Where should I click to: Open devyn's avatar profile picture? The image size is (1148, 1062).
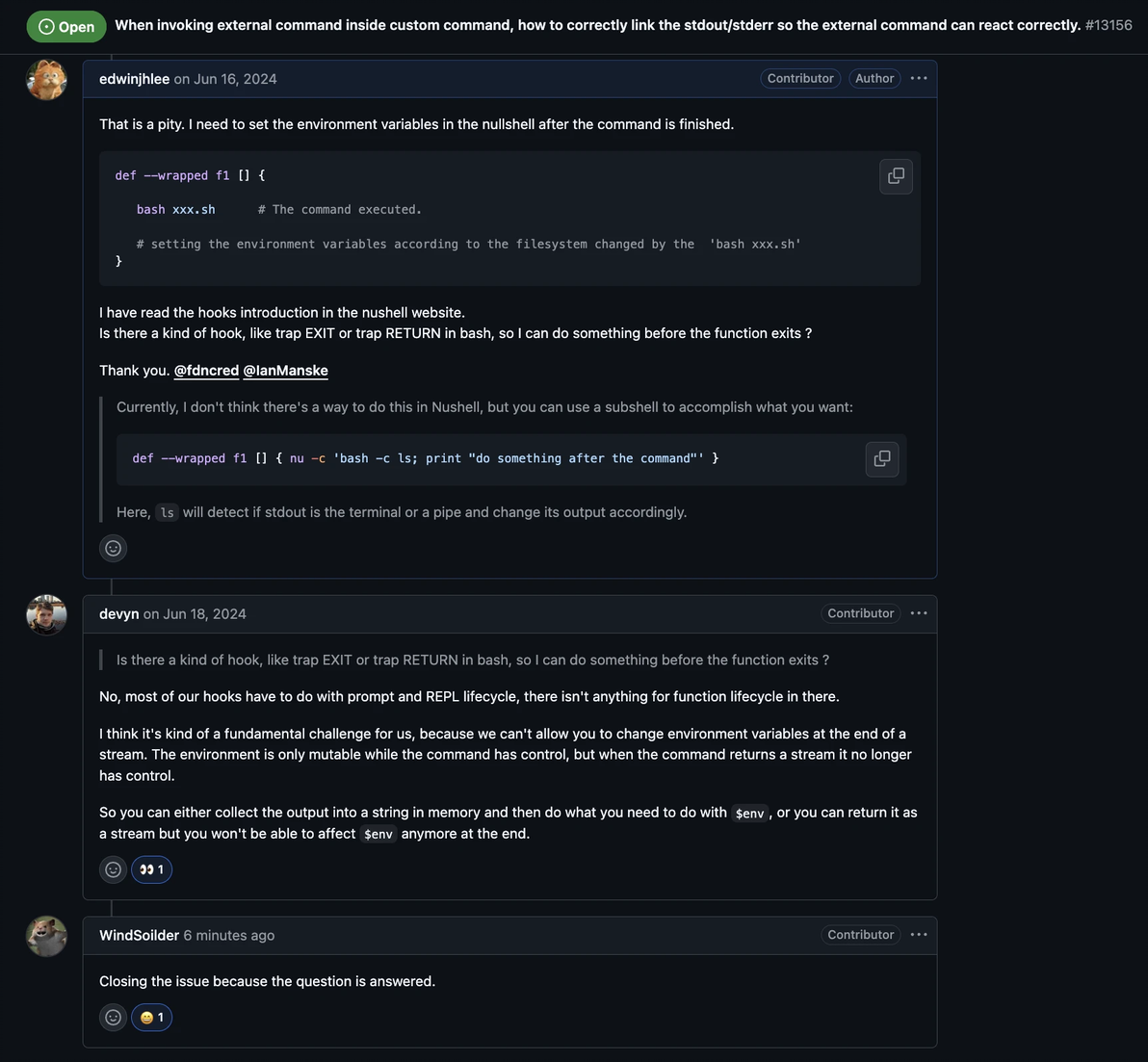(x=46, y=614)
